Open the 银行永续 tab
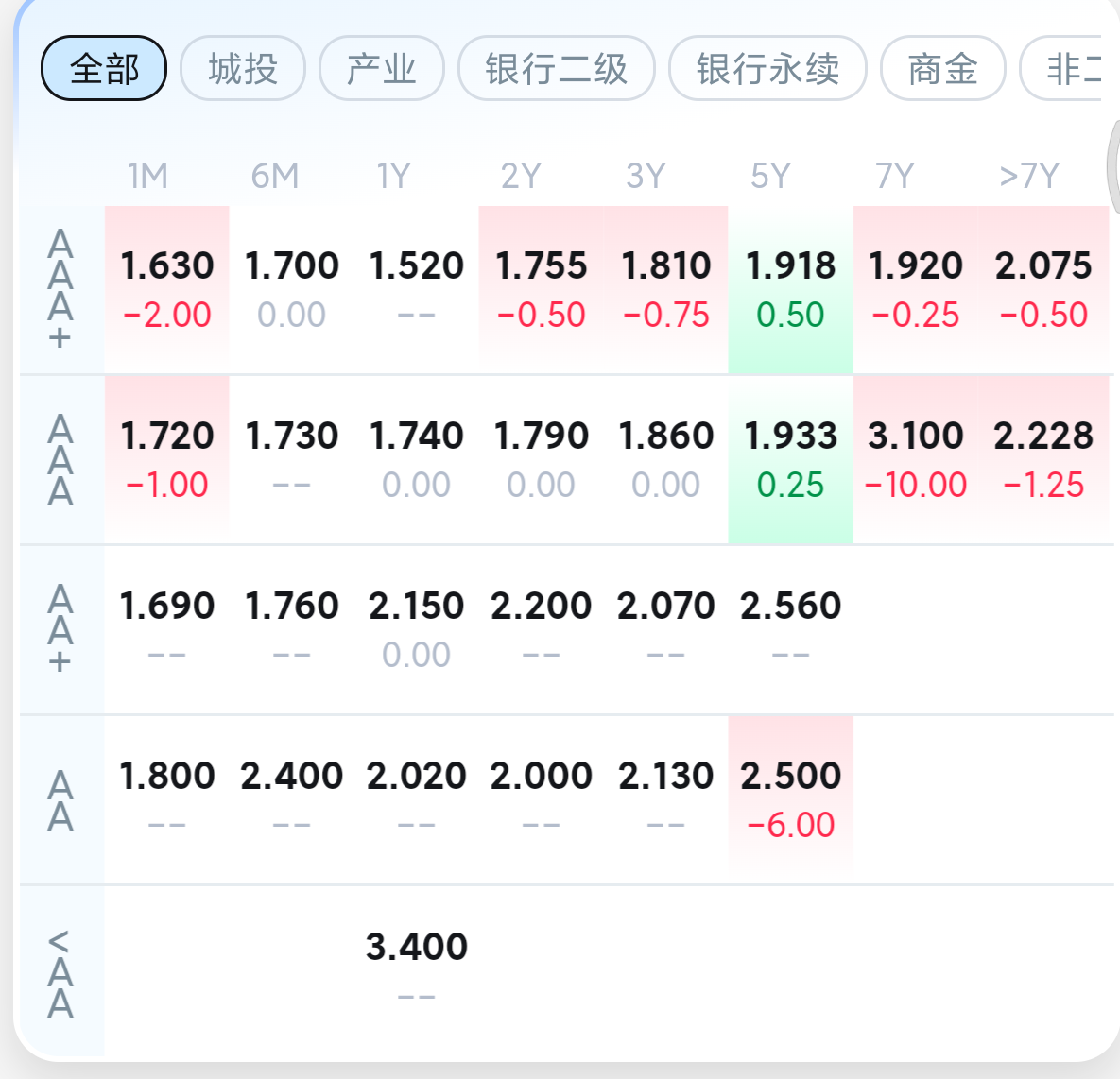The height and width of the screenshot is (1079, 1120). tap(767, 69)
